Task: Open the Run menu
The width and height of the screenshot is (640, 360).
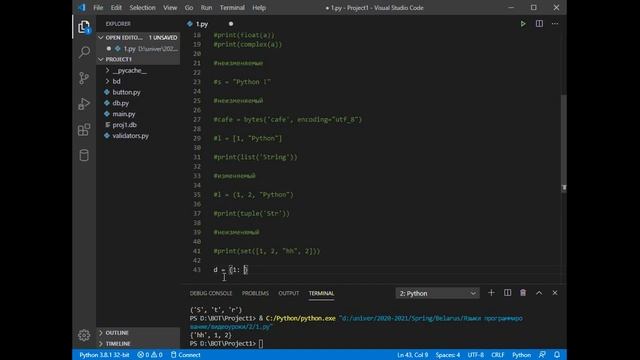Action: pos(206,7)
